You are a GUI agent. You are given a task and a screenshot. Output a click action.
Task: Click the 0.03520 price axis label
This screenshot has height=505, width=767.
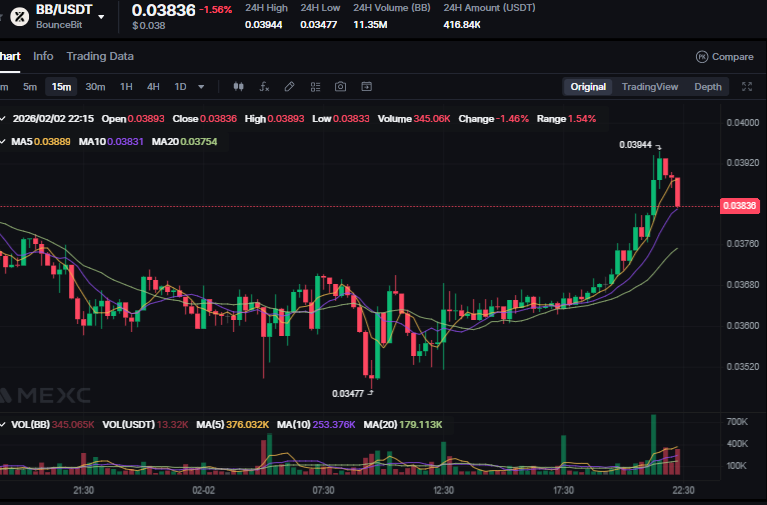pyautogui.click(x=743, y=367)
